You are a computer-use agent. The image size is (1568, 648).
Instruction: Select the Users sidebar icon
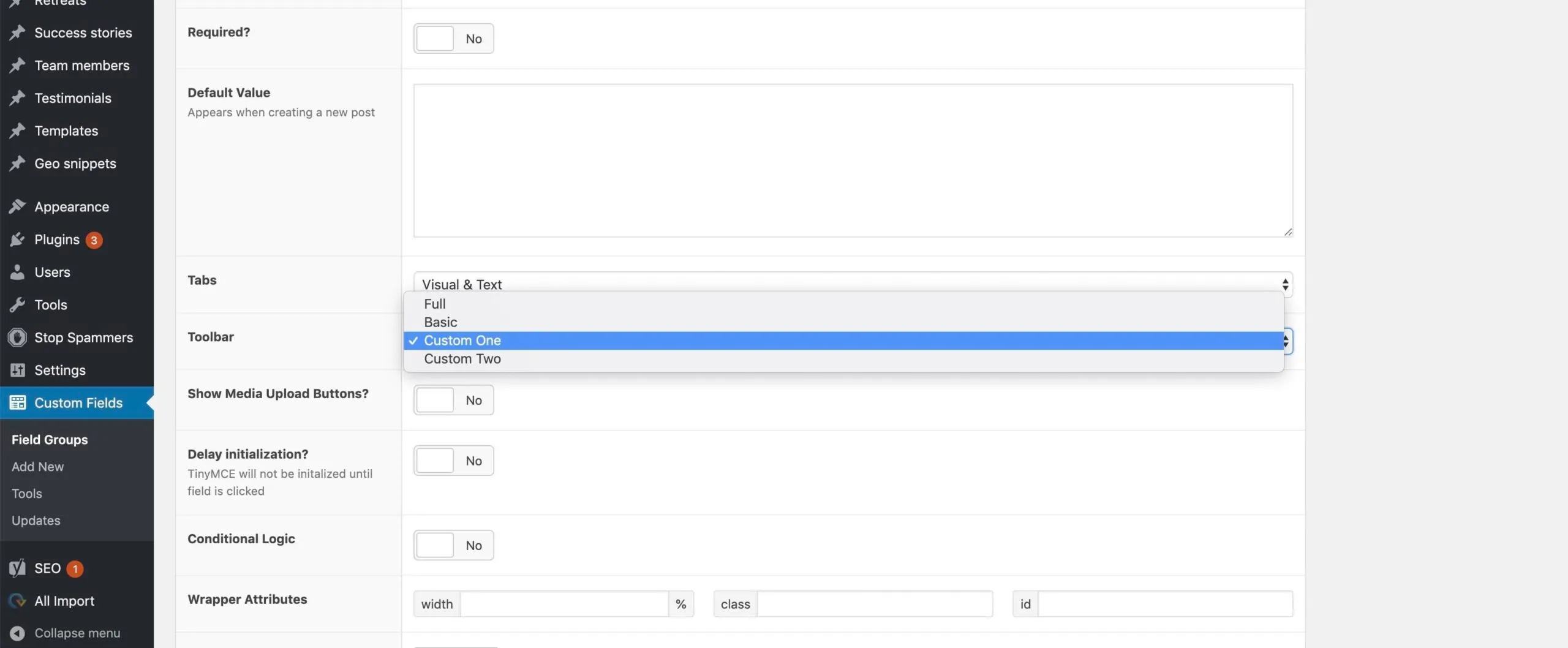(17, 272)
